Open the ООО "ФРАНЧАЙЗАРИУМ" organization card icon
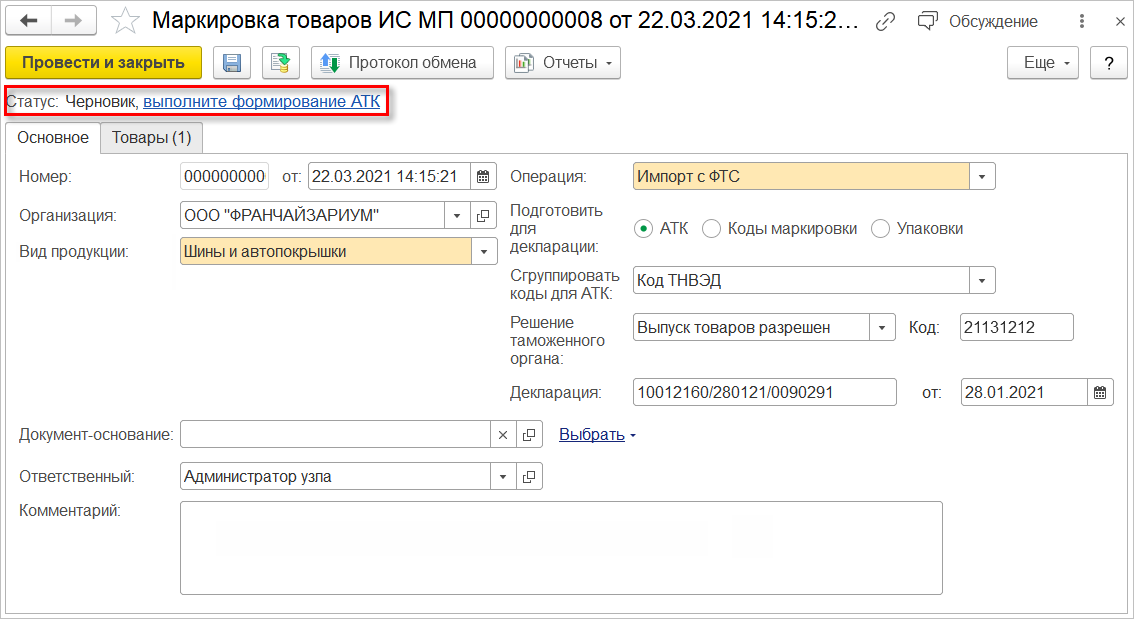The image size is (1134, 619). point(483,215)
